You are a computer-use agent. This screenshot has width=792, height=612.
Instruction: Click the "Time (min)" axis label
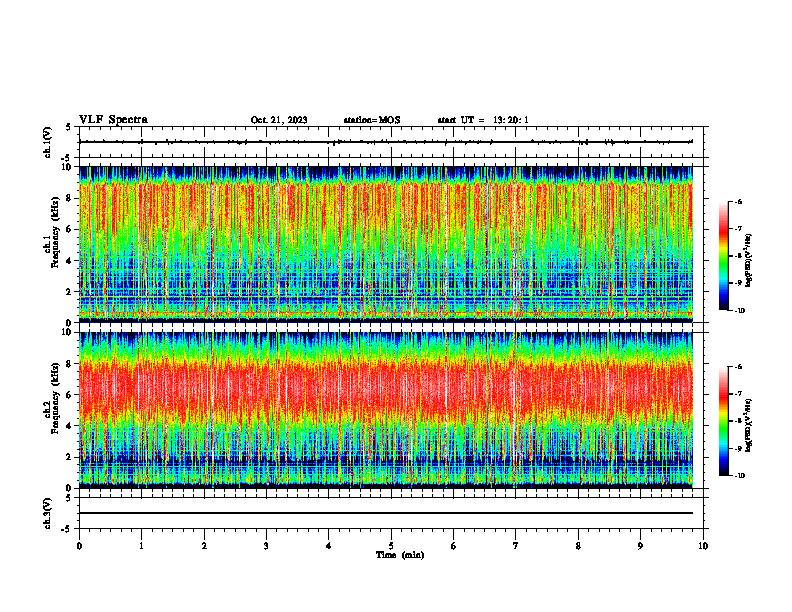(400, 555)
